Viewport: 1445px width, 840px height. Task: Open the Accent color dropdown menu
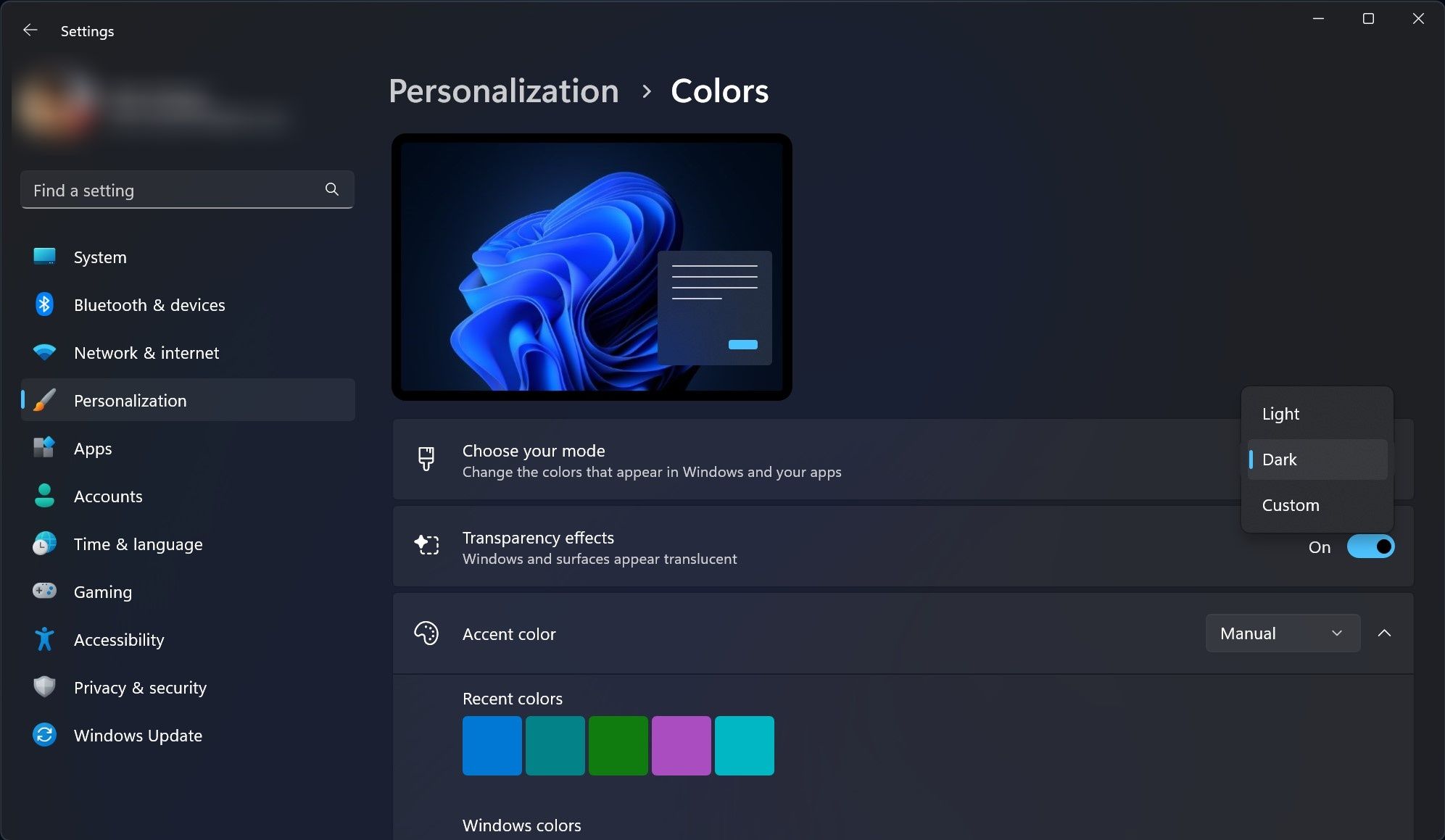(x=1282, y=633)
